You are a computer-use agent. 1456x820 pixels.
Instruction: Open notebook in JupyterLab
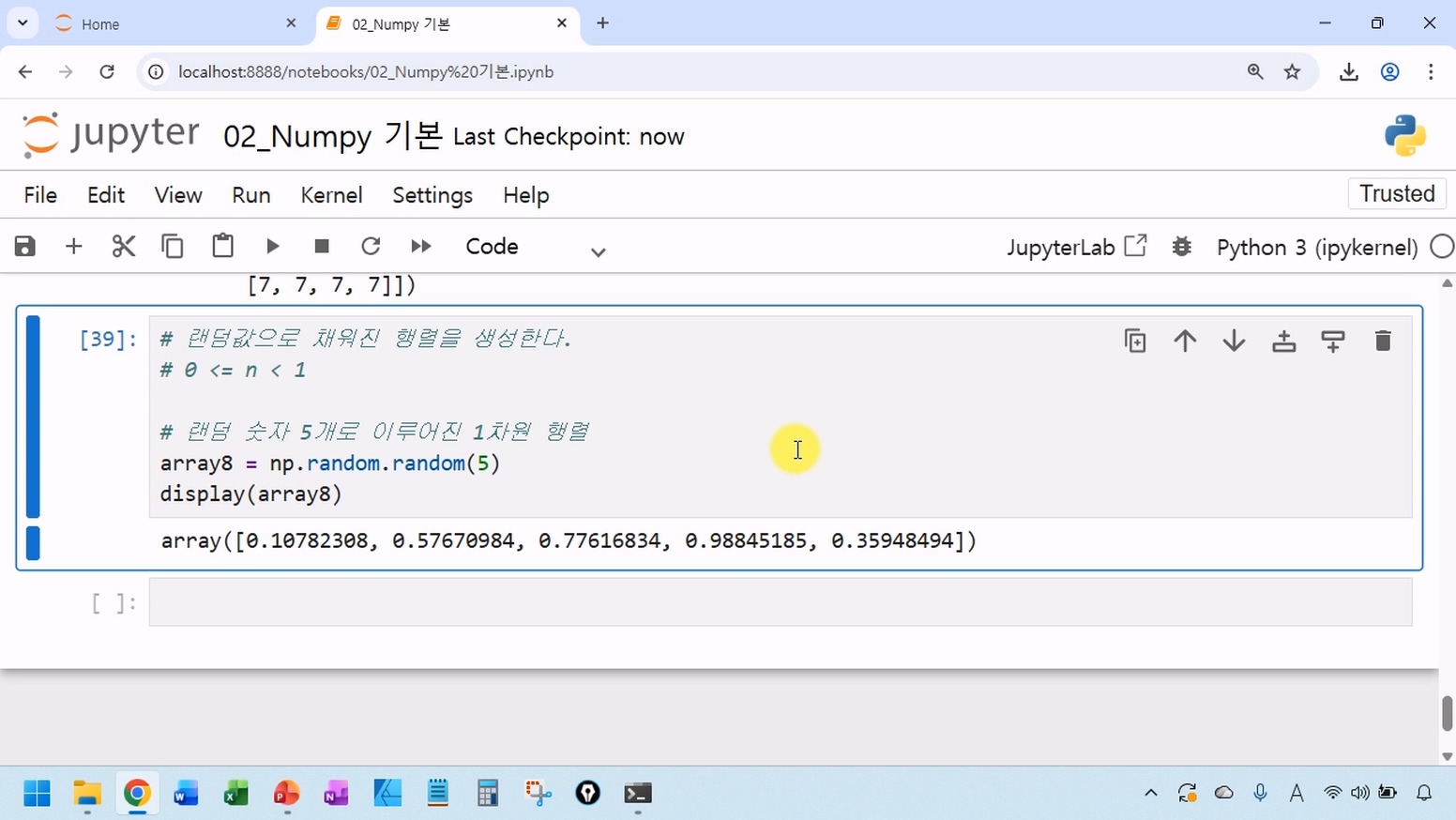click(x=1076, y=247)
